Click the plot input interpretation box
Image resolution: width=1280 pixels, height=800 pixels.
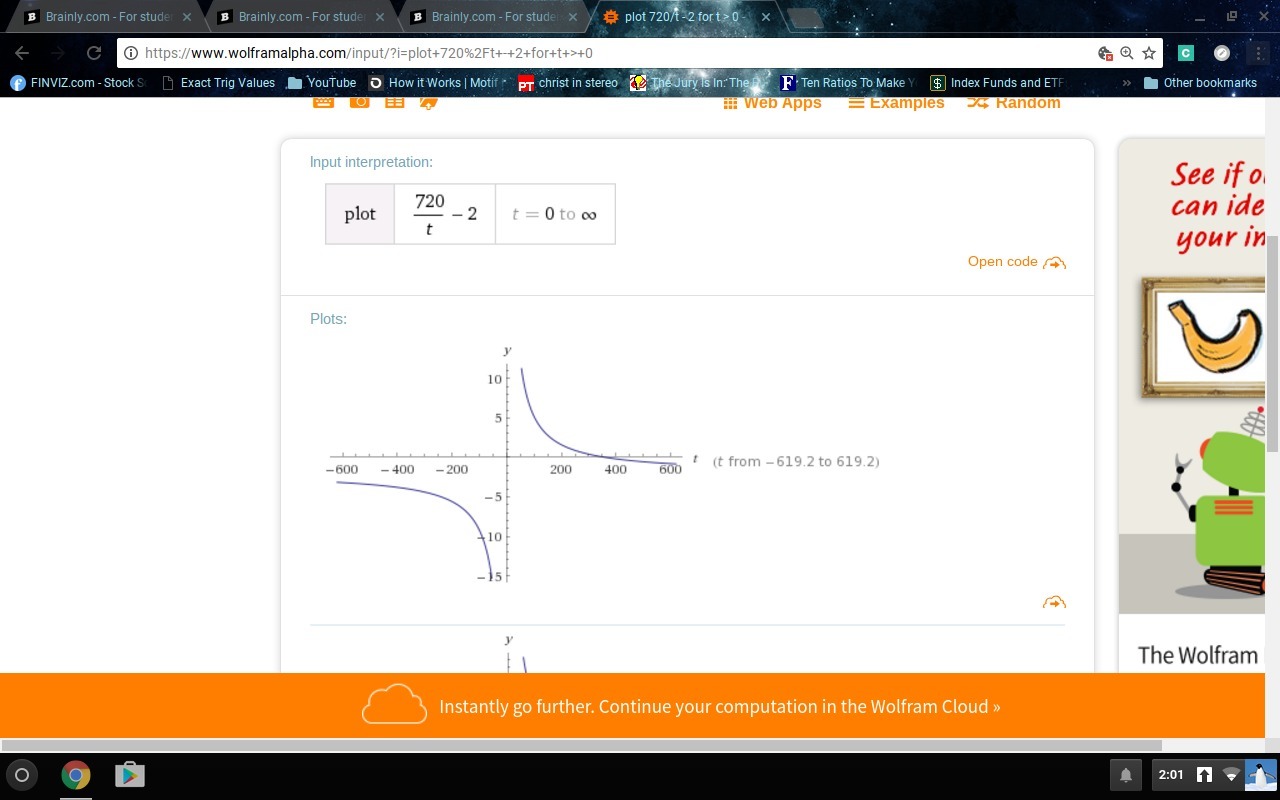[470, 213]
